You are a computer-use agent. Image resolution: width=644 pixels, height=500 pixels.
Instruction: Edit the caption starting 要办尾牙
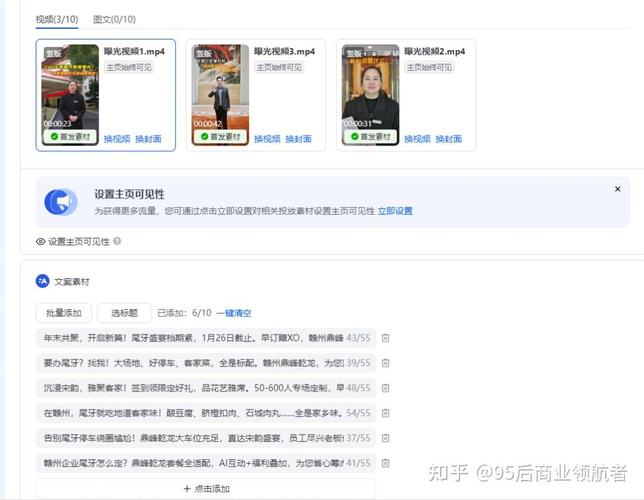click(x=206, y=363)
